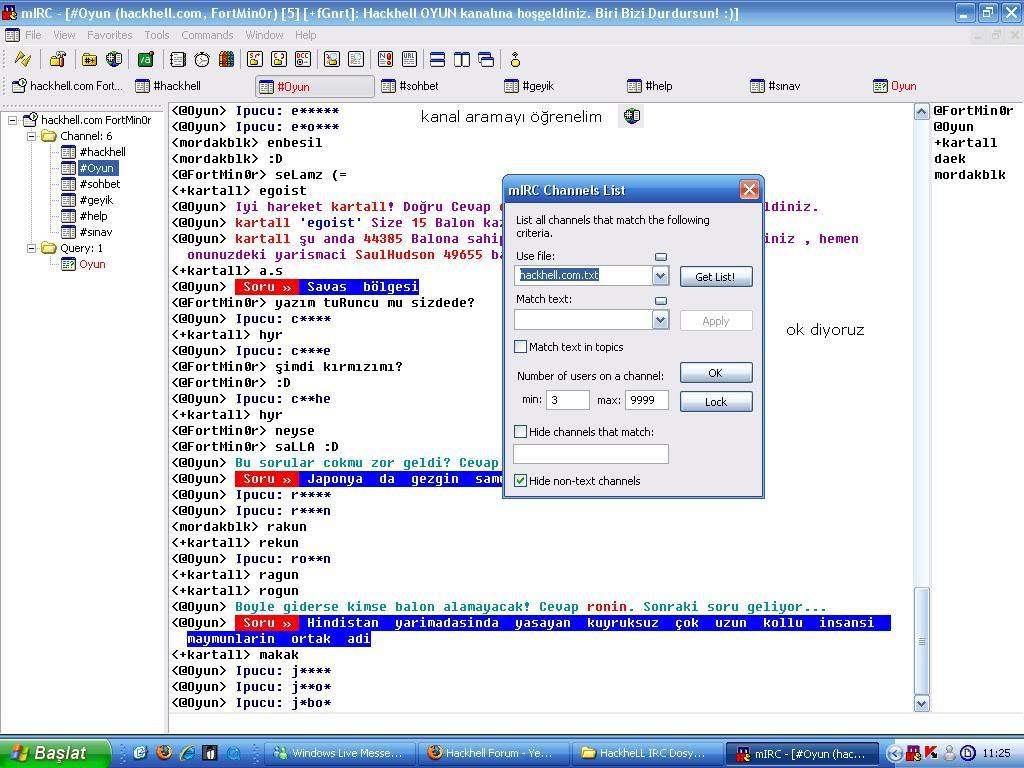This screenshot has width=1024, height=768.
Task: Open the URL List icon
Action: [x=409, y=59]
